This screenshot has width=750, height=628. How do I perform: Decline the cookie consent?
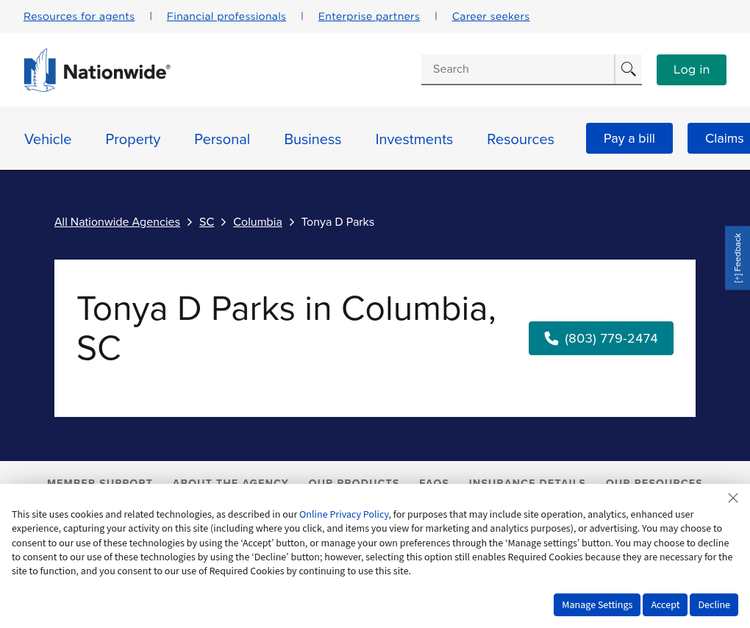tap(713, 605)
